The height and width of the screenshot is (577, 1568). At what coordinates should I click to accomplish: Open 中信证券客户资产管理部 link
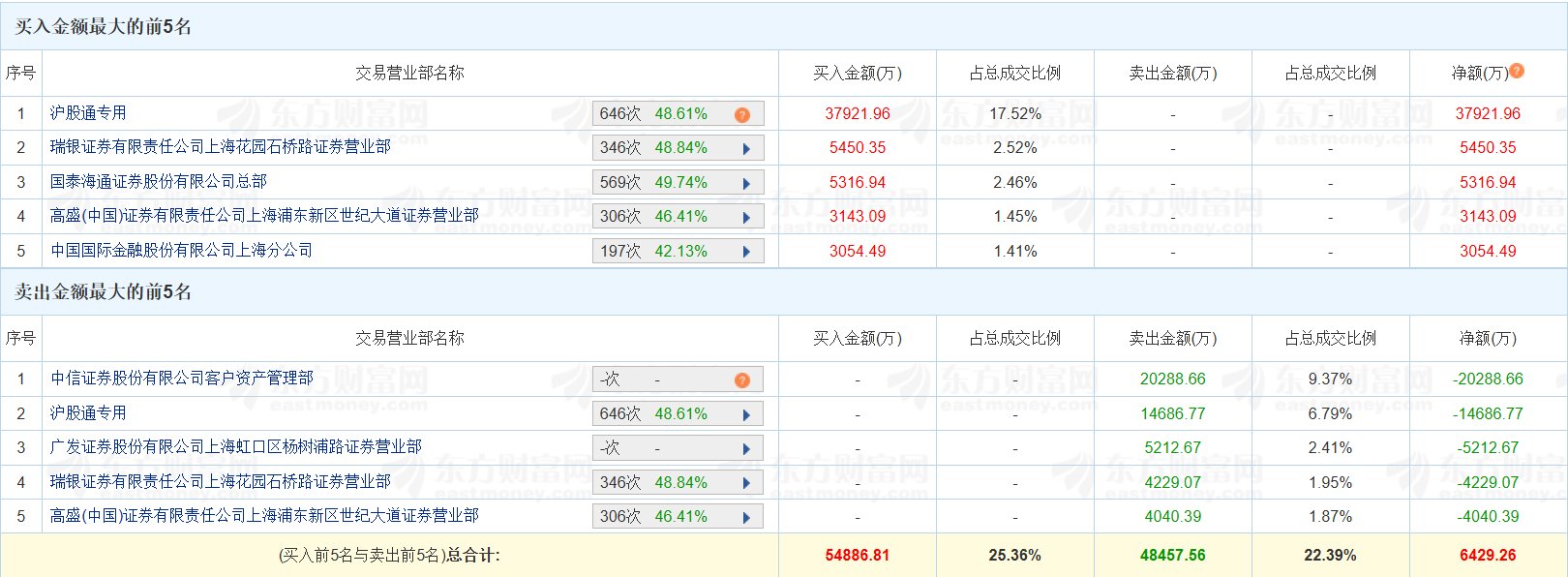[x=182, y=379]
